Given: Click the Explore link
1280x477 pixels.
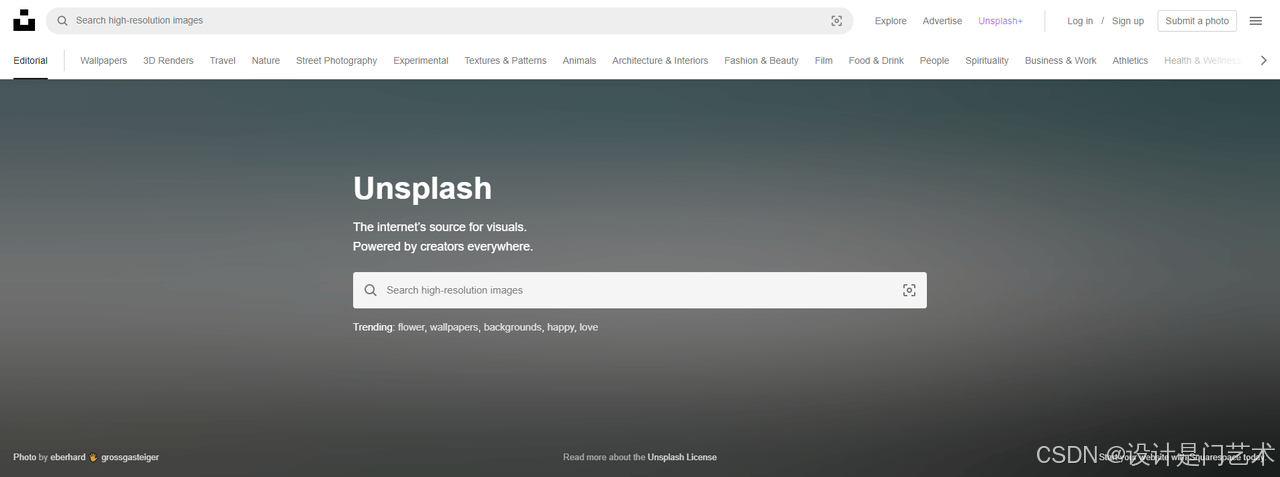Looking at the screenshot, I should point(891,21).
